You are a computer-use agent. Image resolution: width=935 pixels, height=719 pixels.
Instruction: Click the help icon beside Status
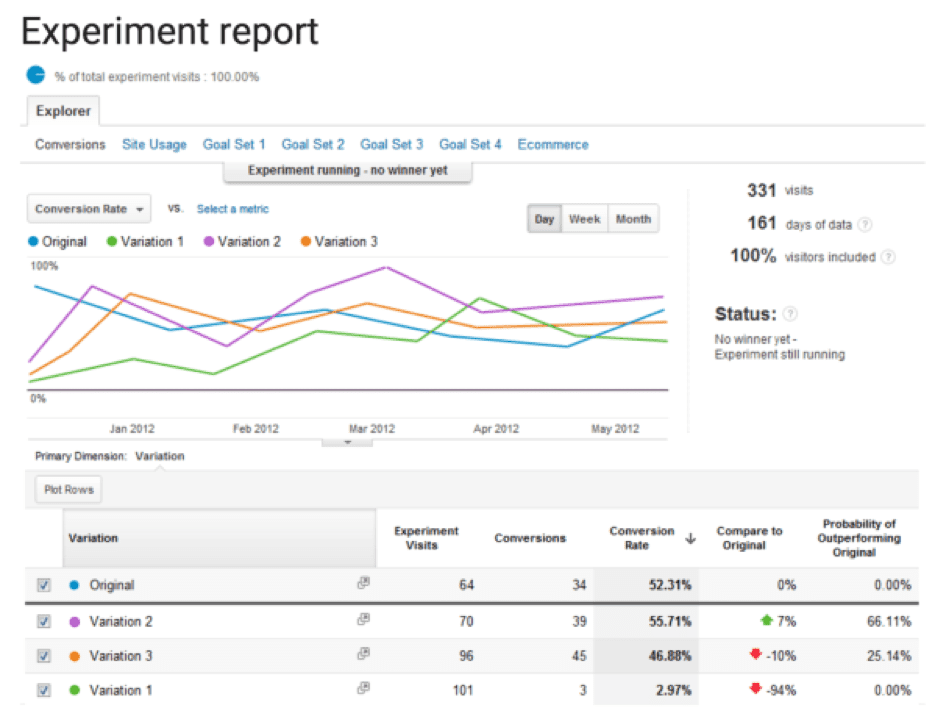tap(790, 314)
